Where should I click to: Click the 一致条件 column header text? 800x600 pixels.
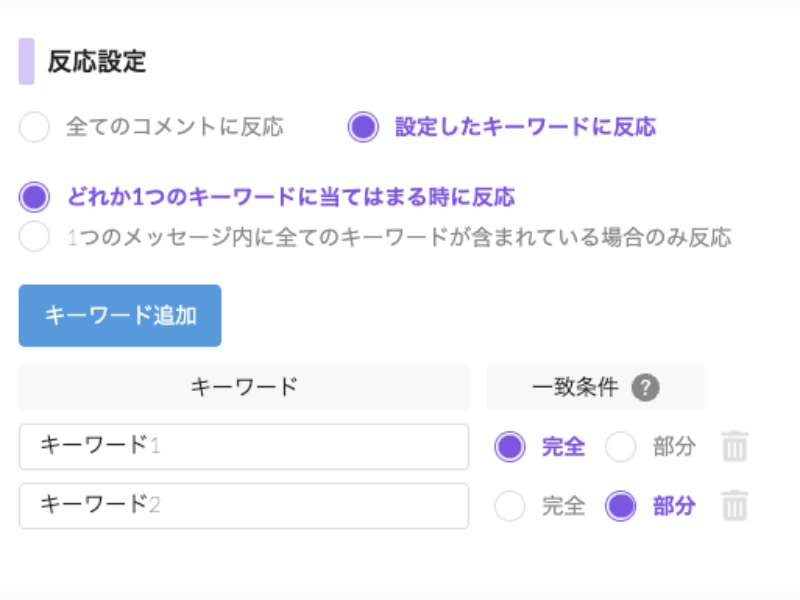point(576,388)
